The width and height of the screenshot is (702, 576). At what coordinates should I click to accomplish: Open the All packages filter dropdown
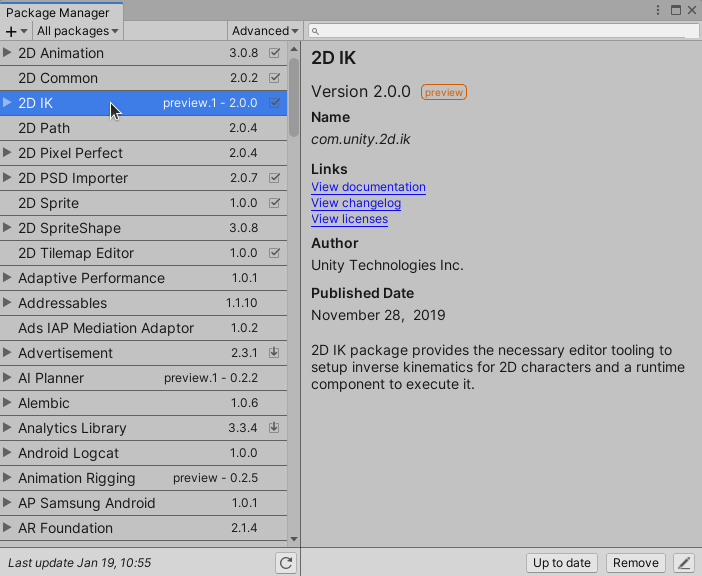(78, 31)
